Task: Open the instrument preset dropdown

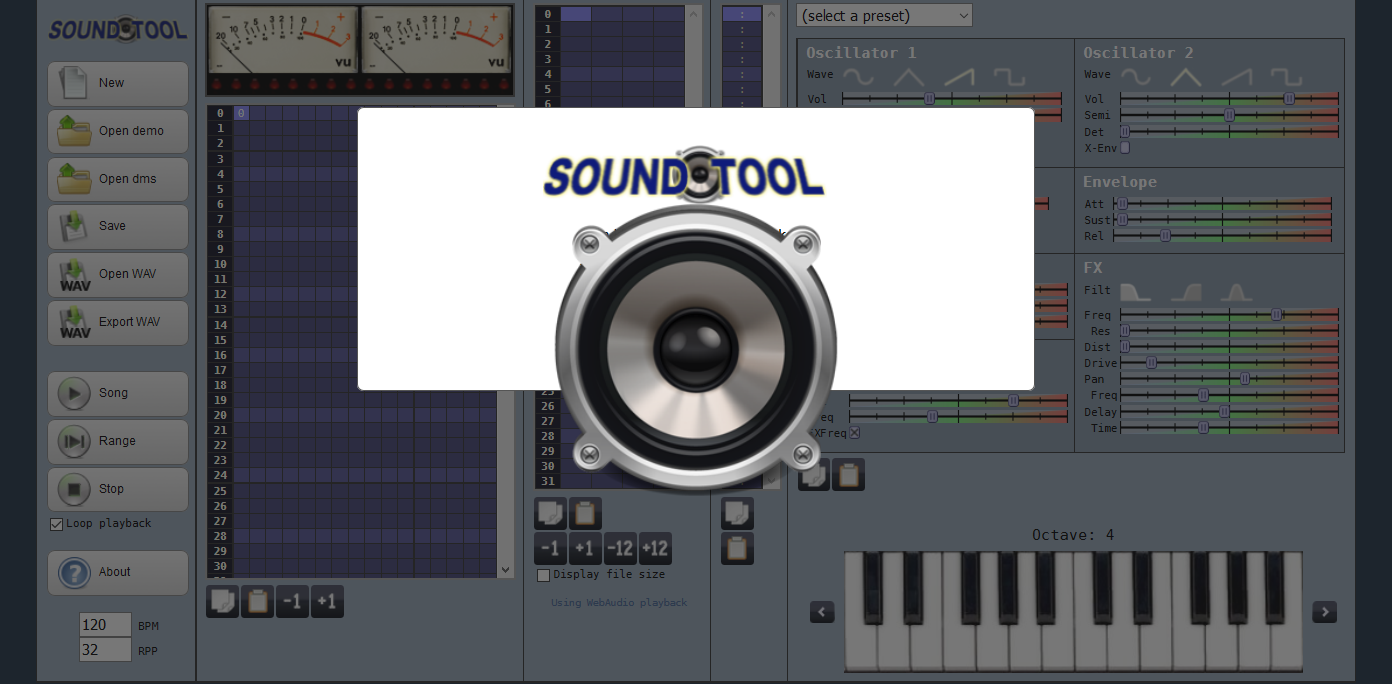Action: coord(884,16)
